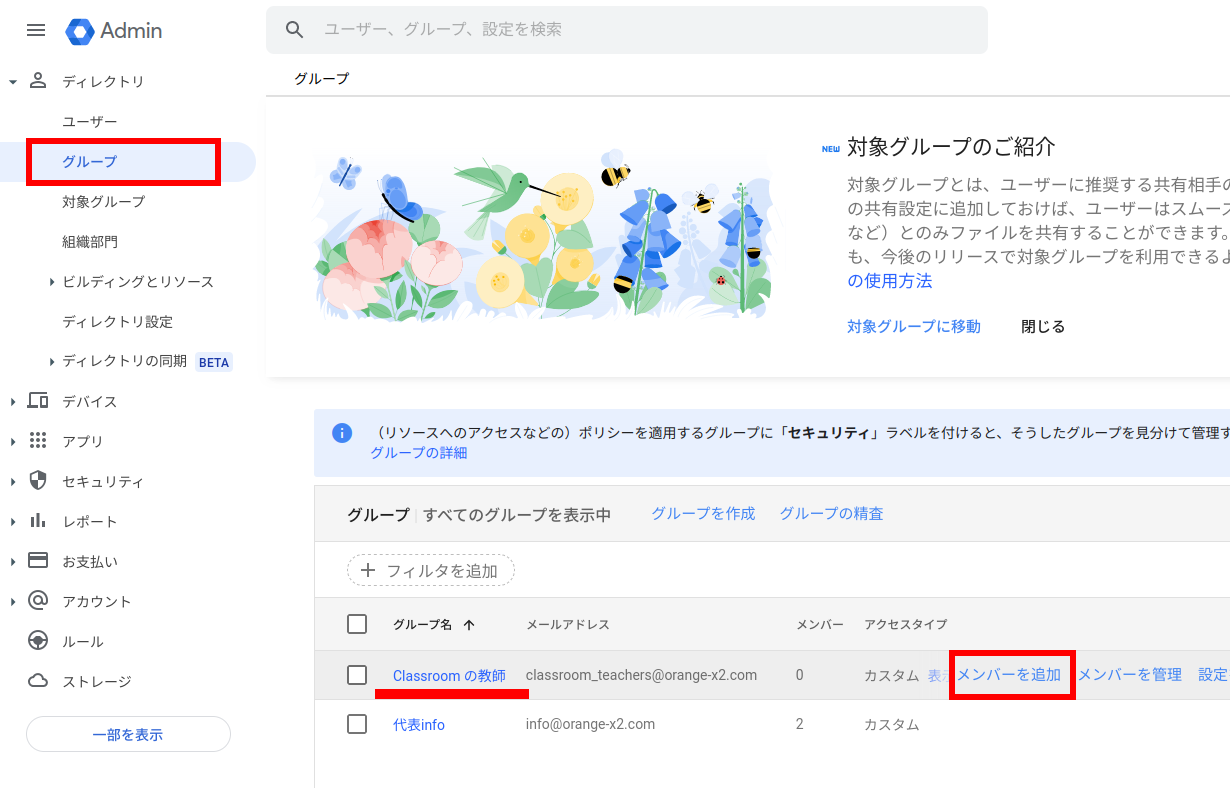
Task: Click the Google Admin logo
Action: (x=80, y=31)
